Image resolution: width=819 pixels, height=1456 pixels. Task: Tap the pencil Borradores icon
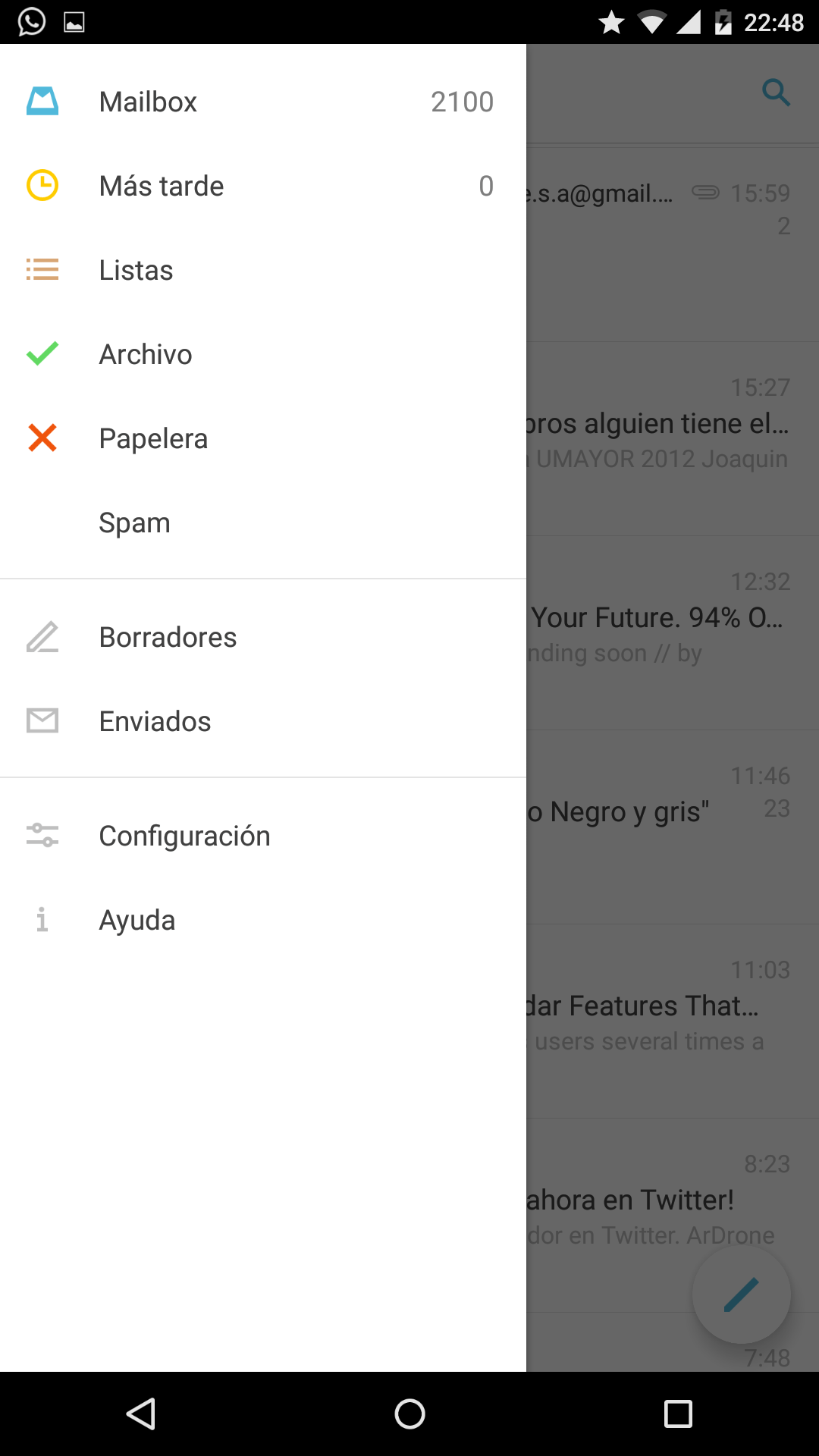(x=42, y=637)
